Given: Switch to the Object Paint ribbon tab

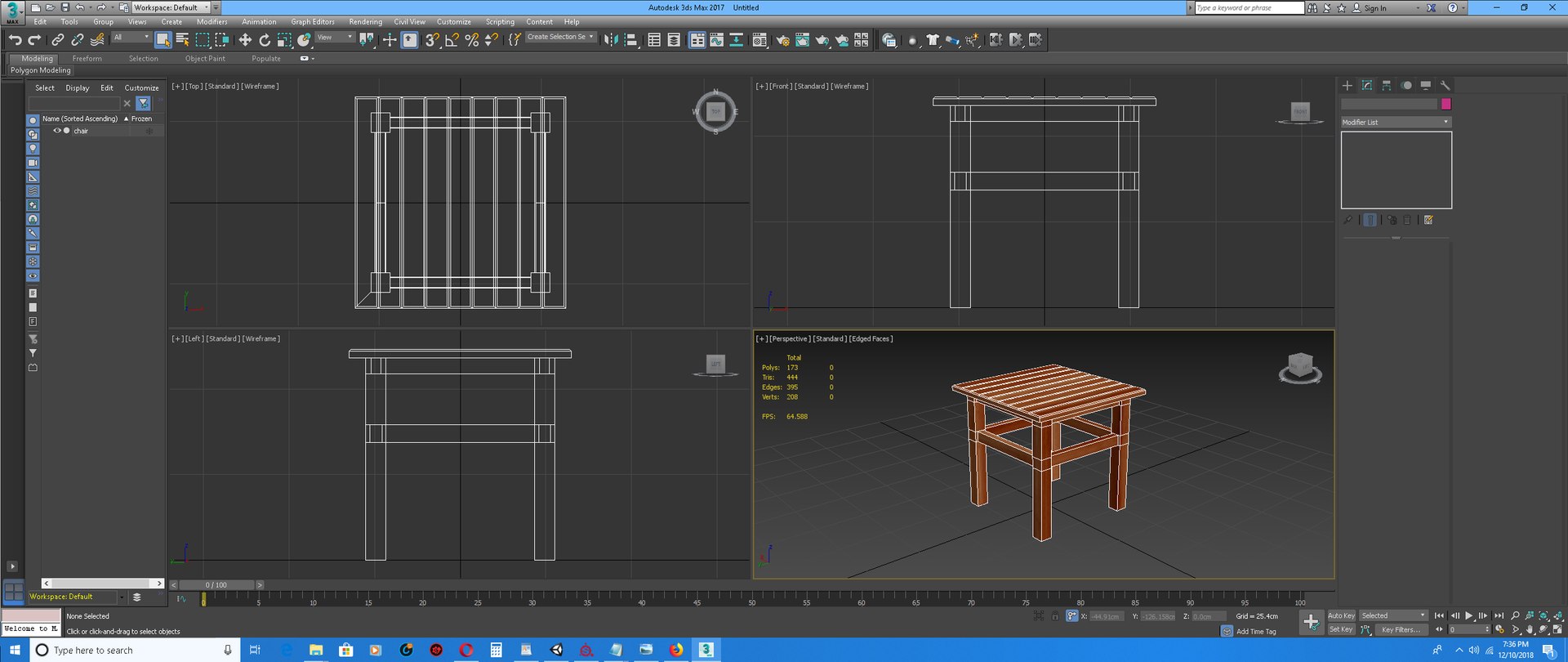Looking at the screenshot, I should (205, 59).
